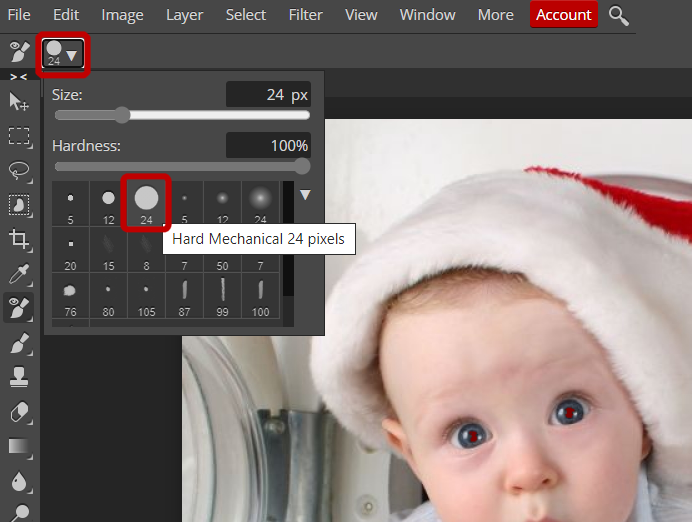
Task: Choose the soft round 12 brush preset
Action: (222, 204)
